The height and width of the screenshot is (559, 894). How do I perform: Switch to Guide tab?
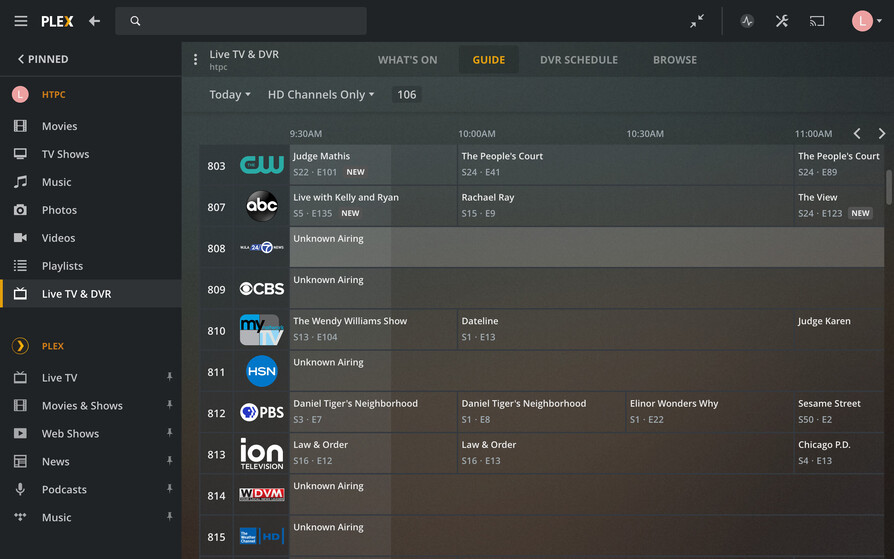[x=489, y=60]
